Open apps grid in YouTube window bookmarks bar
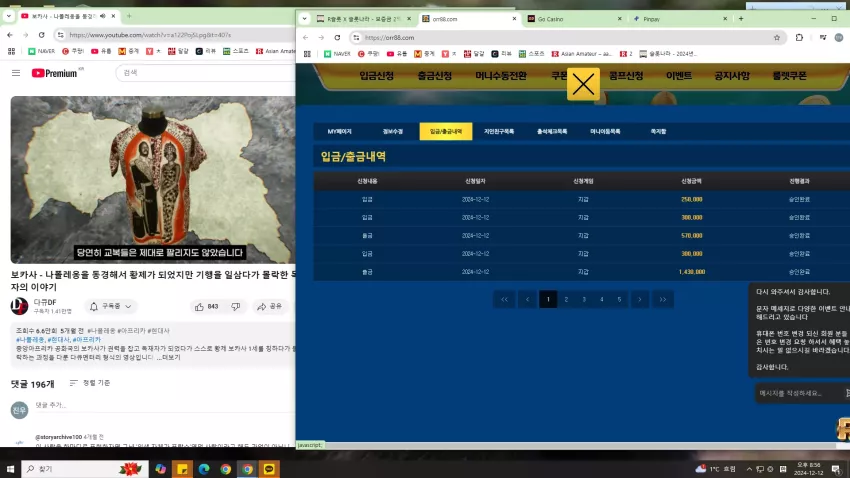 tap(11, 51)
